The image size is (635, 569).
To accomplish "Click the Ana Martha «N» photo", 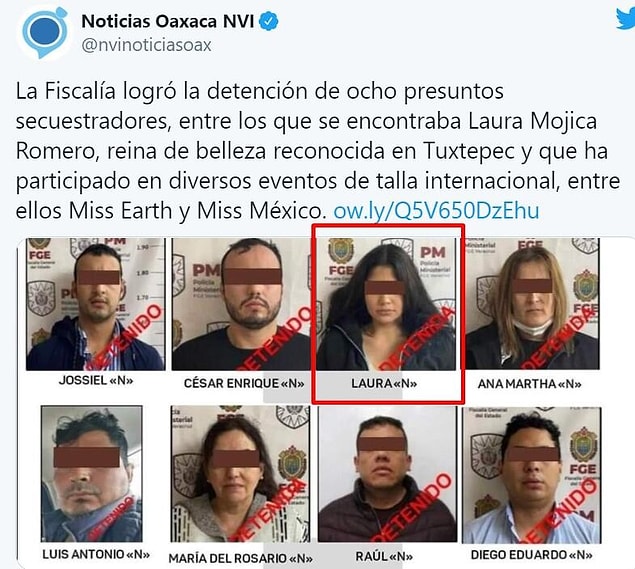I will pyautogui.click(x=532, y=303).
